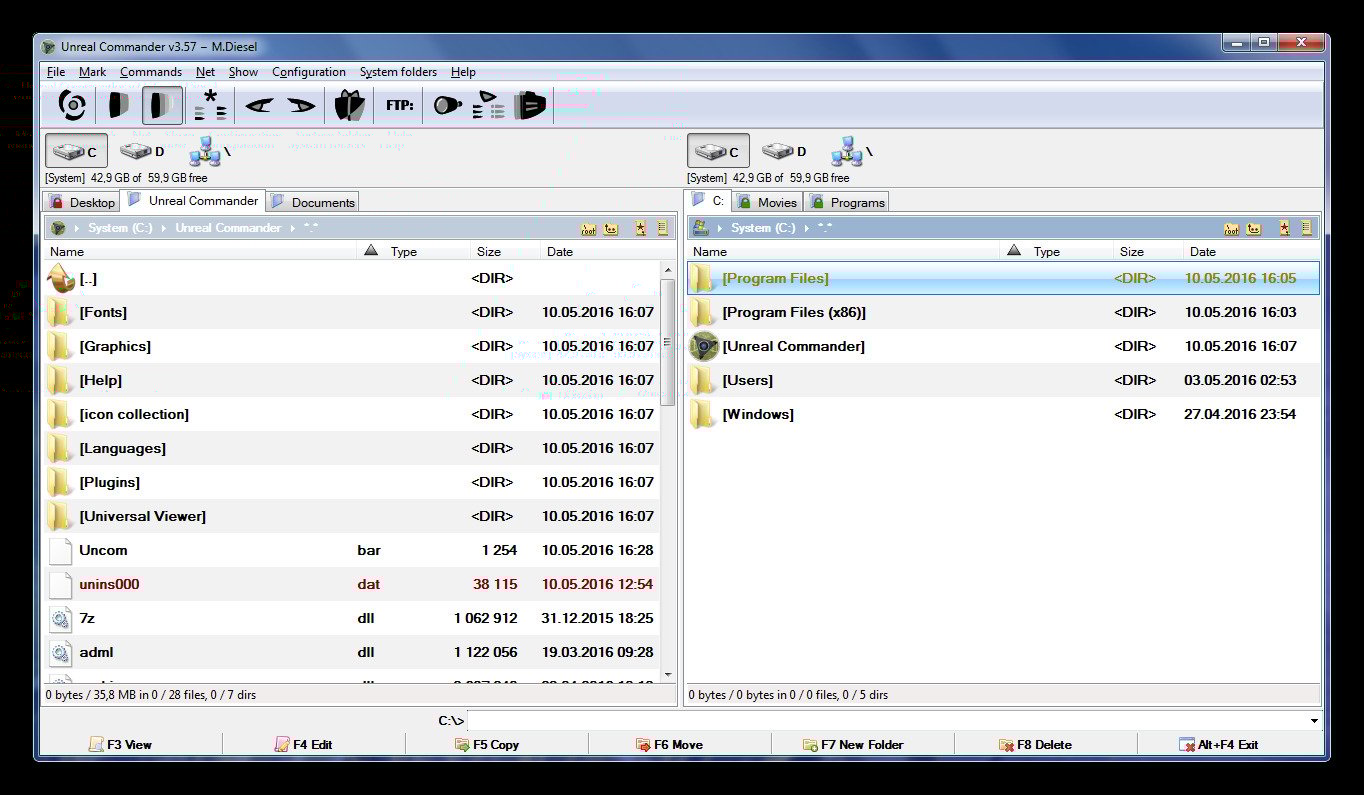Open history list icon in right panel
This screenshot has width=1364, height=795.
pos(1305,228)
